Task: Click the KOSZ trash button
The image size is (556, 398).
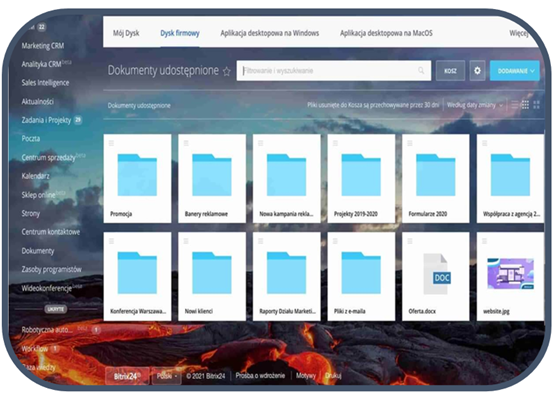Action: tap(450, 71)
